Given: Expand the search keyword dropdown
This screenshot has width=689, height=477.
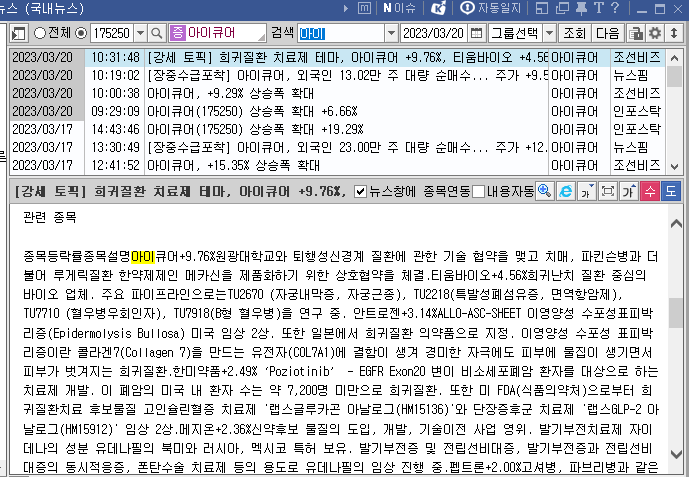Looking at the screenshot, I should pos(391,33).
